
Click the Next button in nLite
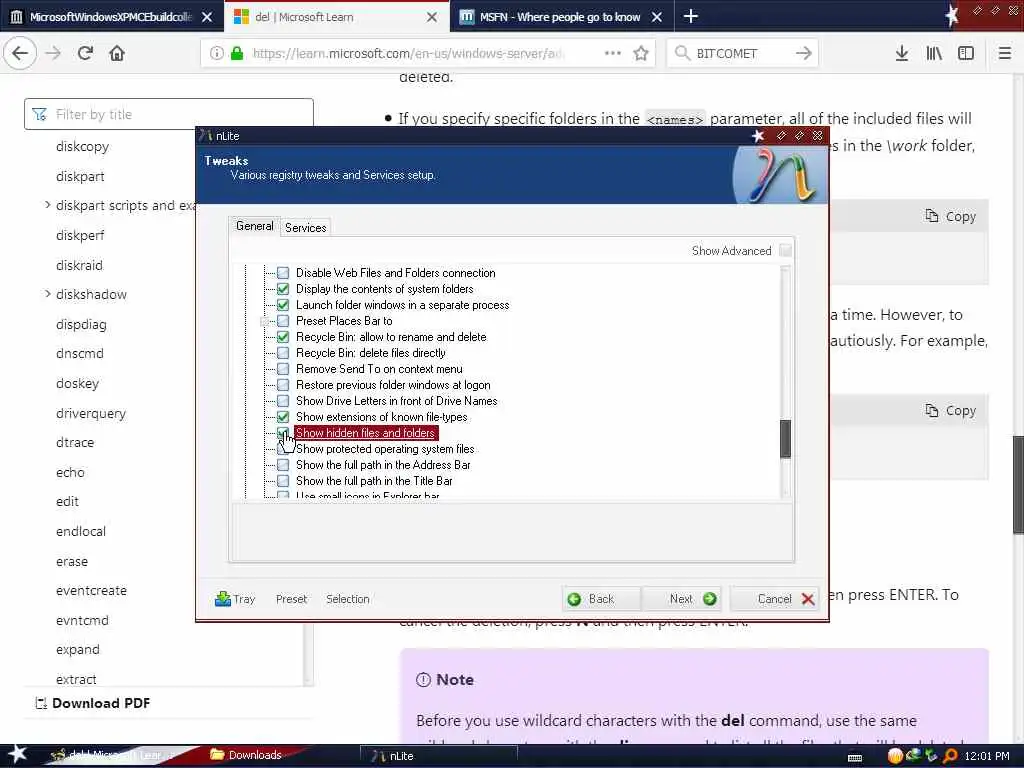tap(682, 599)
